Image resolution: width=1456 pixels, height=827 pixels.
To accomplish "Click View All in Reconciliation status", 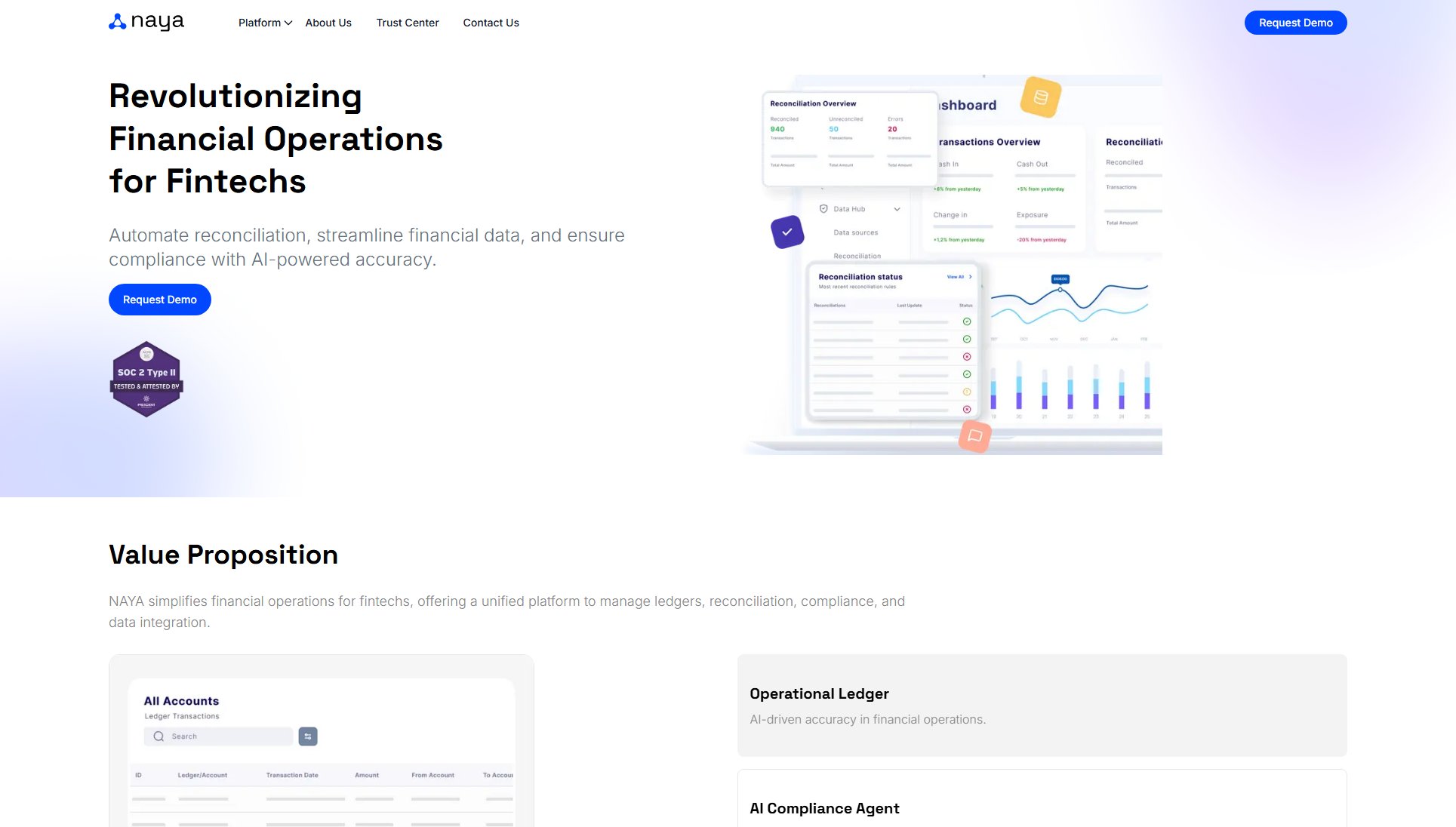I will pyautogui.click(x=958, y=277).
